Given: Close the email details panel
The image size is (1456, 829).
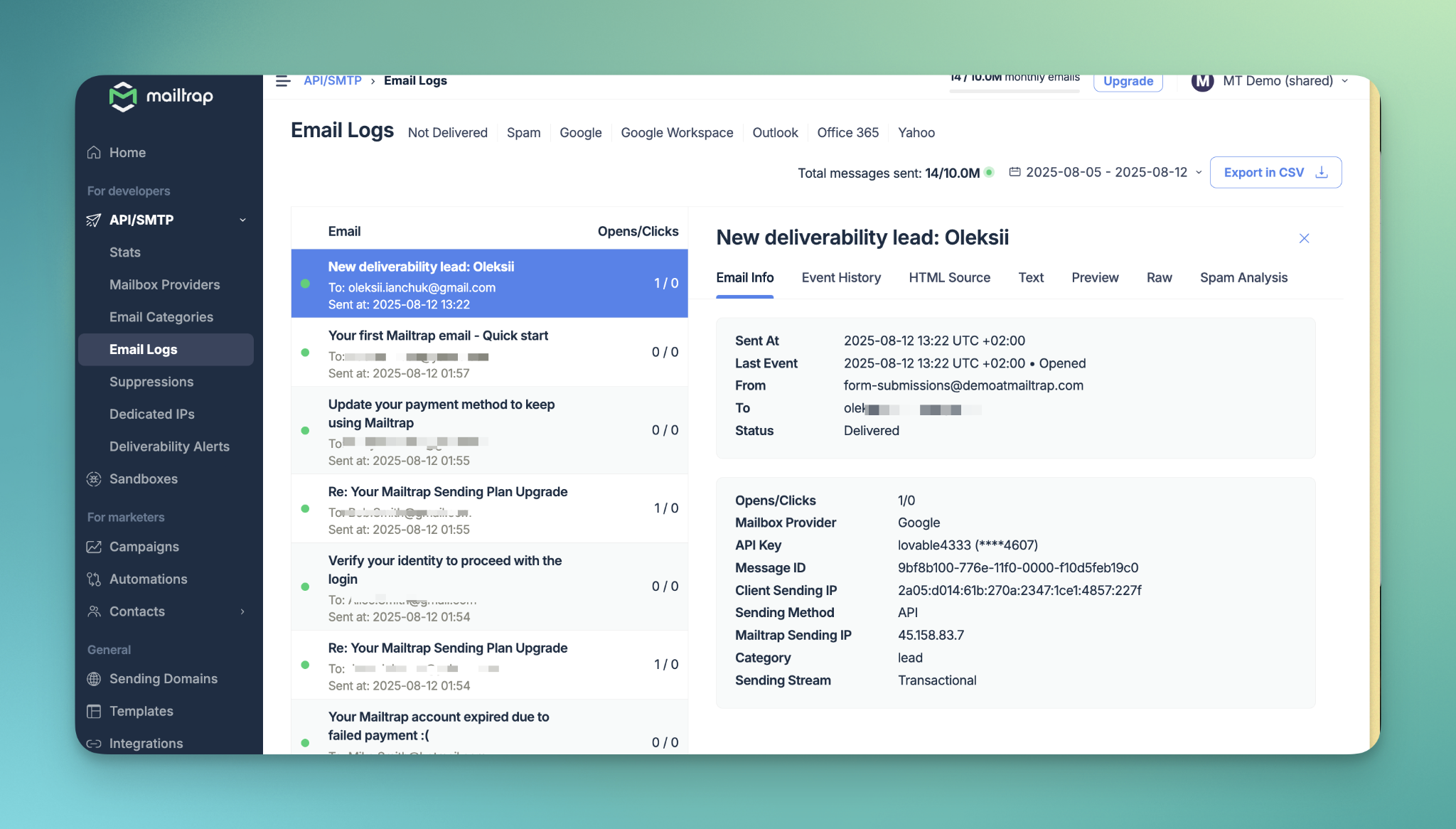Looking at the screenshot, I should (1304, 238).
